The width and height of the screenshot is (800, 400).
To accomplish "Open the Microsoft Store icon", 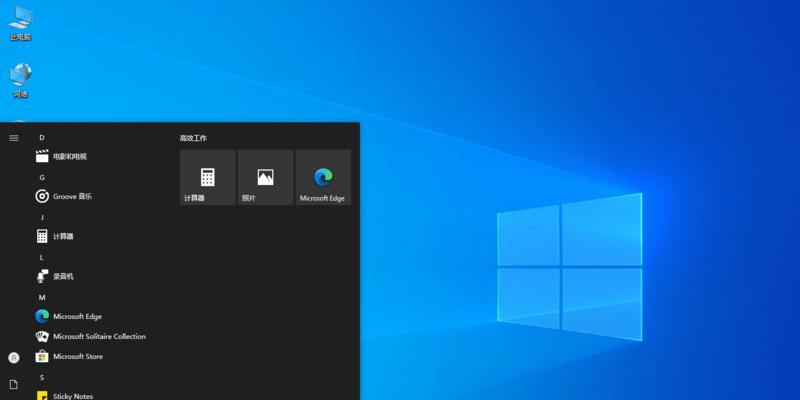I will 42,356.
